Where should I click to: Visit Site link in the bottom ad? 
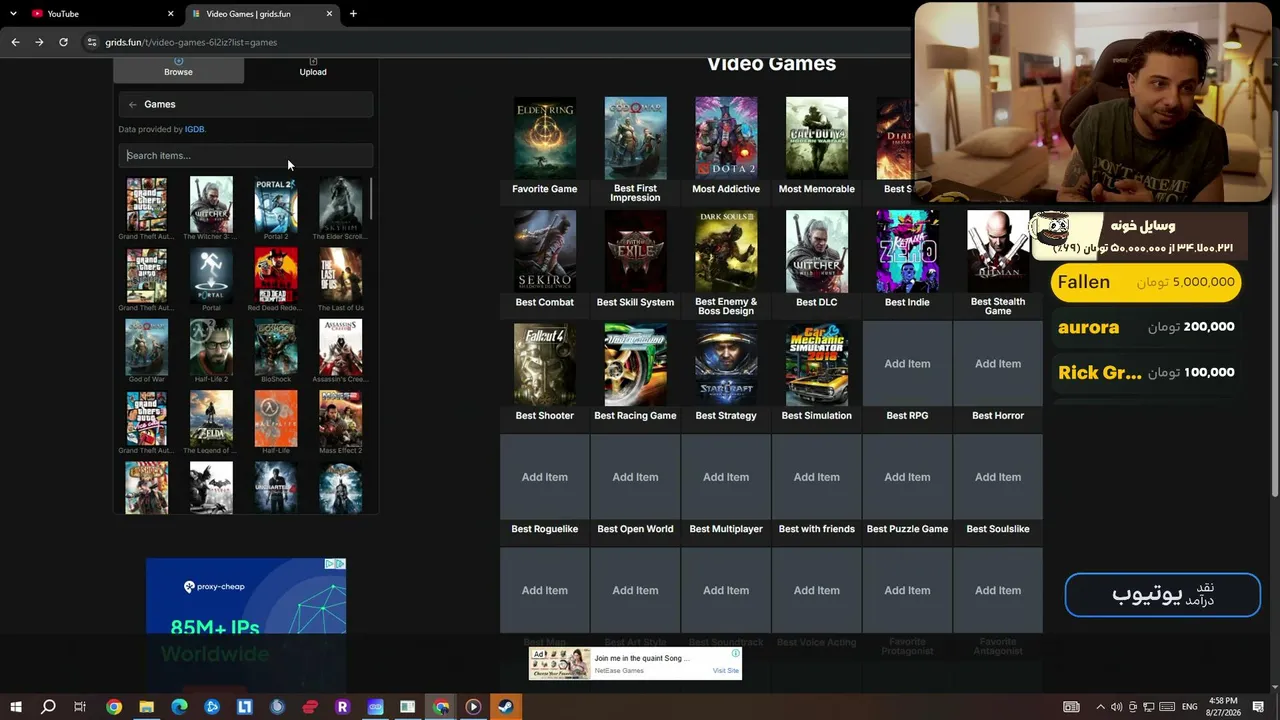726,671
